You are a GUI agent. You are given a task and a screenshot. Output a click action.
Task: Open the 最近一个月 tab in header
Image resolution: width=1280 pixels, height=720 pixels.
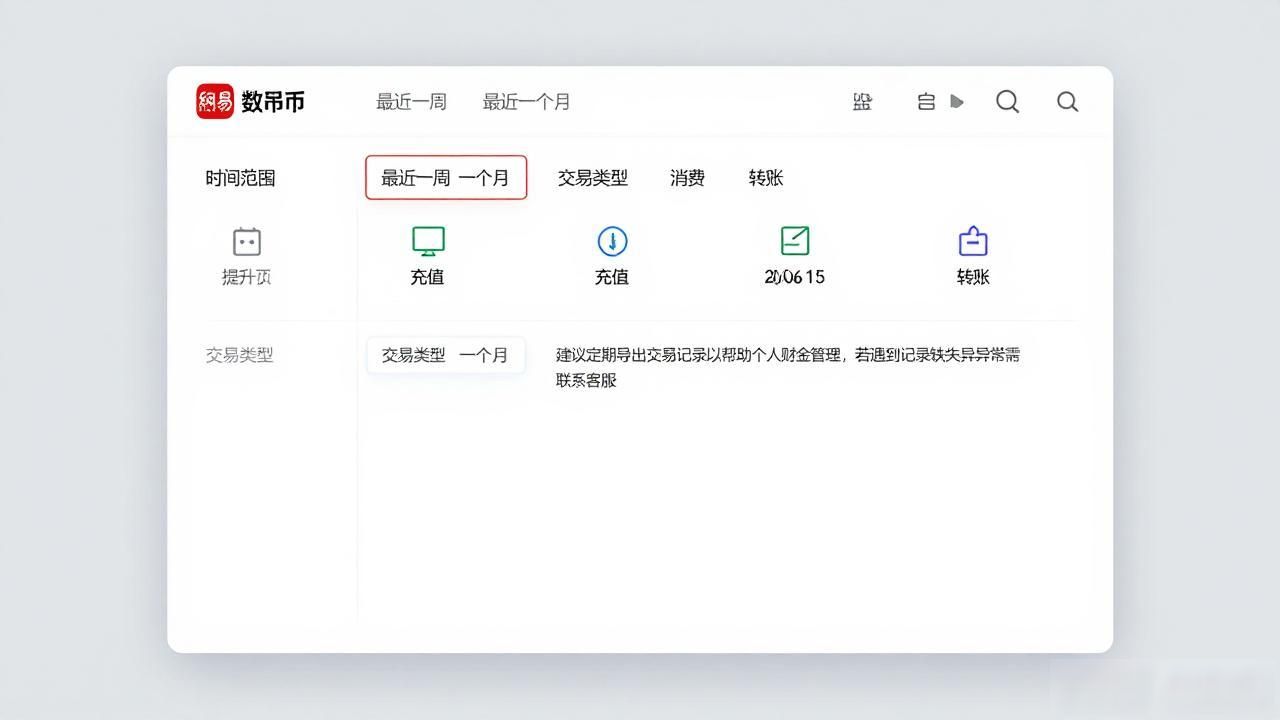tap(526, 102)
